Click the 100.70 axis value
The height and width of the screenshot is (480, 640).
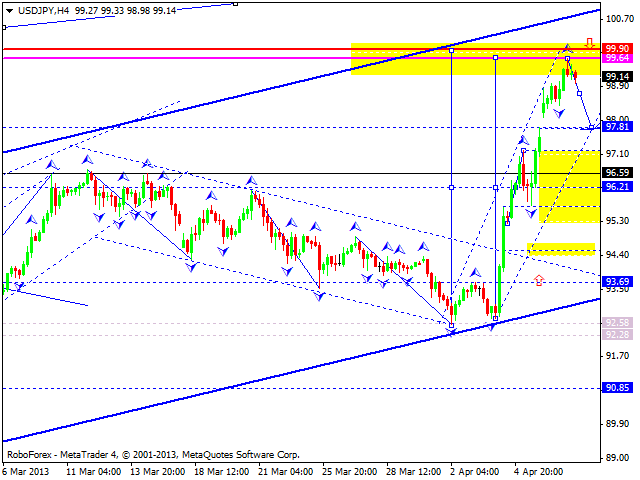click(619, 19)
